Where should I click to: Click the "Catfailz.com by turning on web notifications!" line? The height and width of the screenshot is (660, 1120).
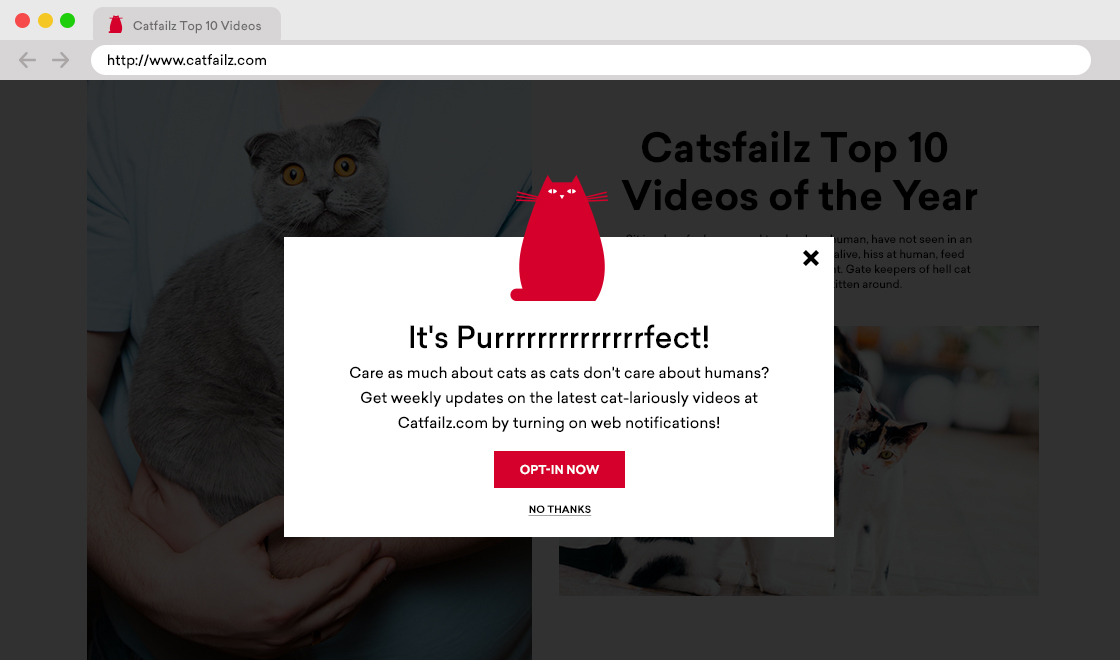pyautogui.click(x=559, y=423)
